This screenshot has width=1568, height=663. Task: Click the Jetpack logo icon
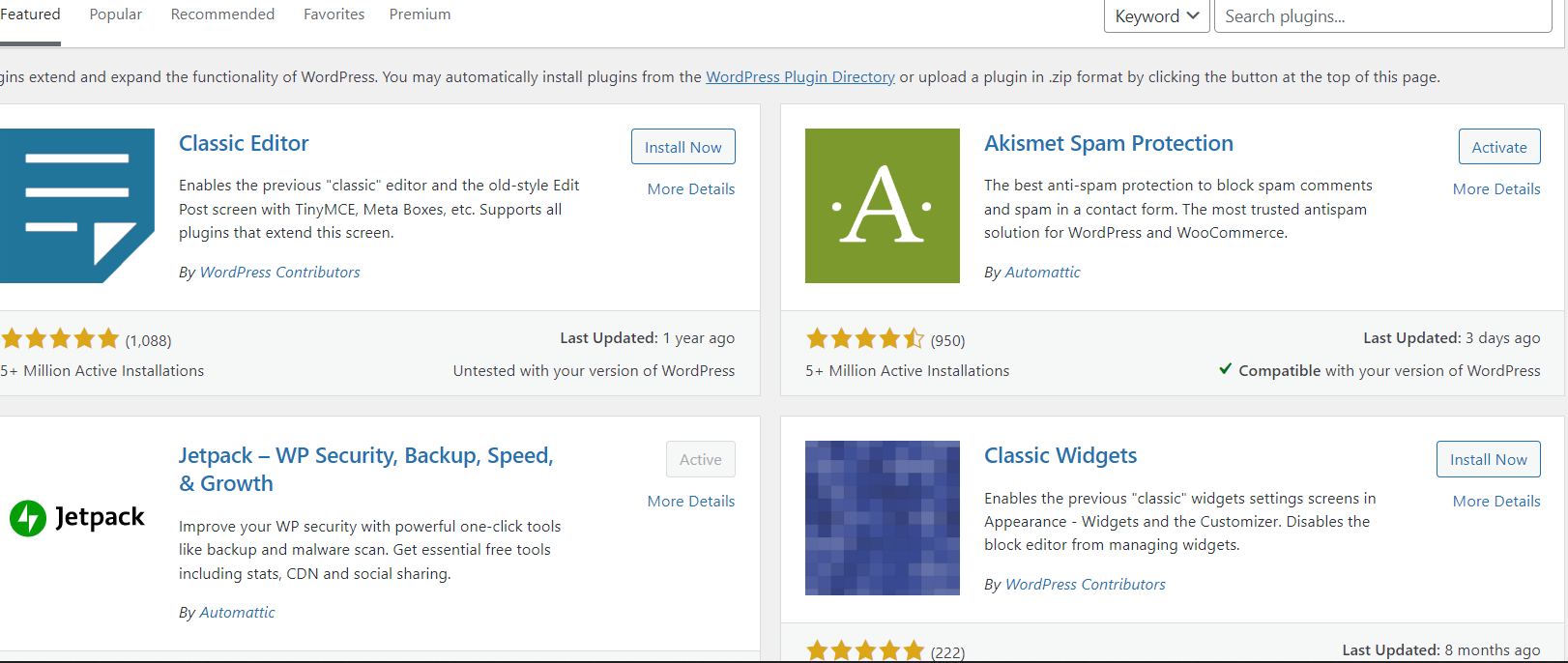click(77, 518)
